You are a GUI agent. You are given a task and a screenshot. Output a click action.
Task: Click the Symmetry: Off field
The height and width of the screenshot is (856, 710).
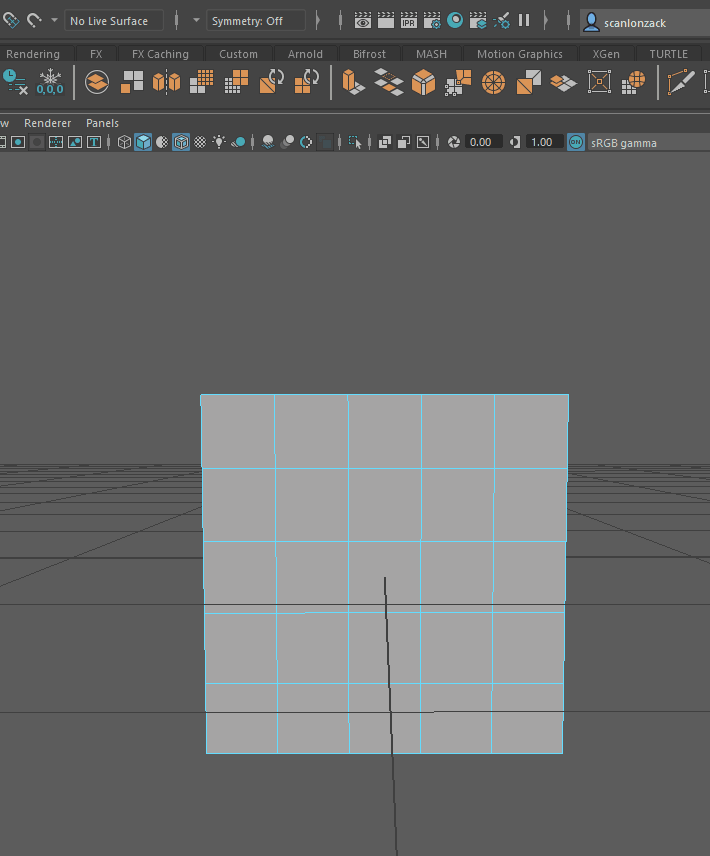click(x=255, y=21)
